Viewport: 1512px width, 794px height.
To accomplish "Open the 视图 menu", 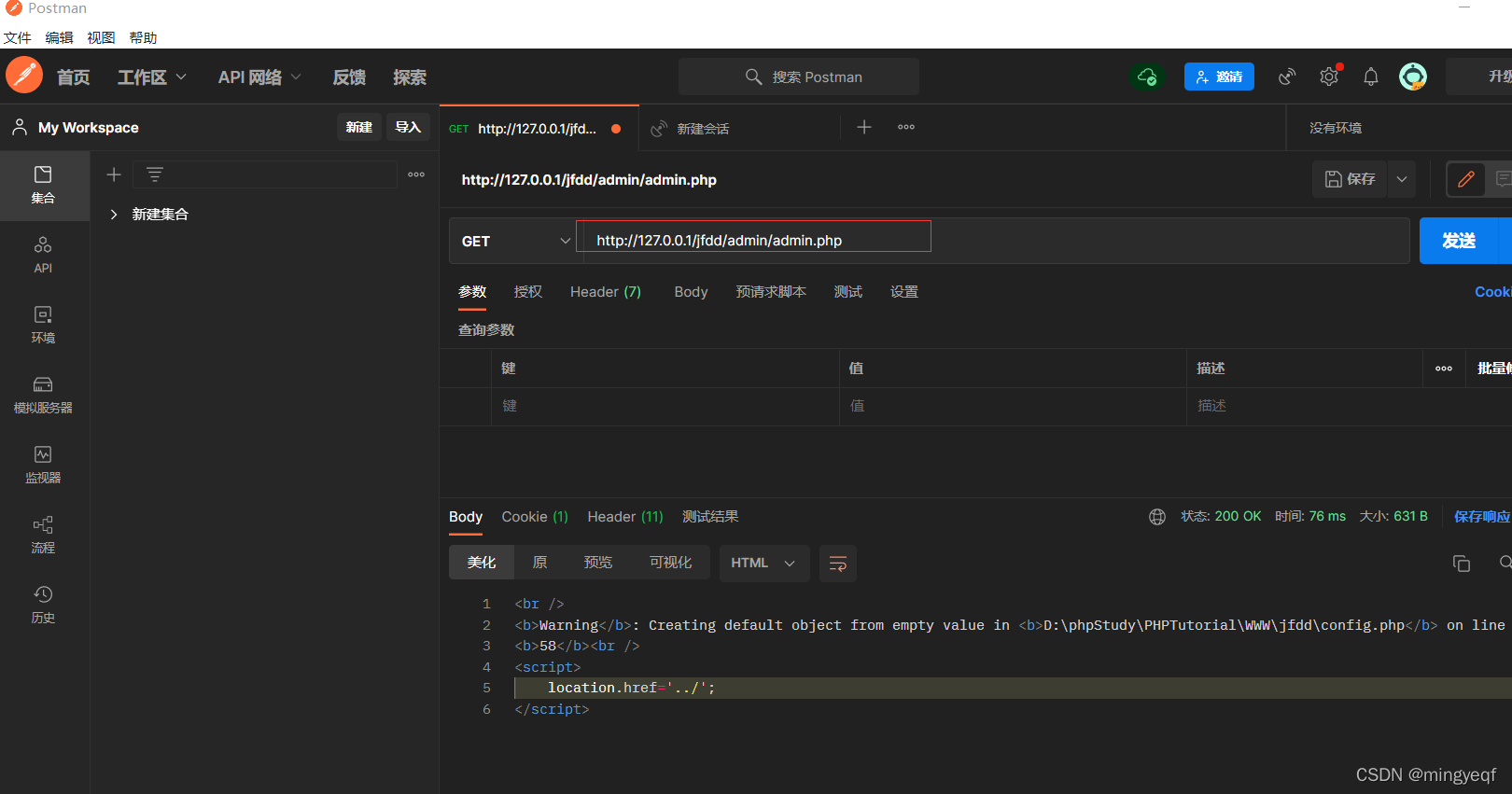I will (x=101, y=37).
